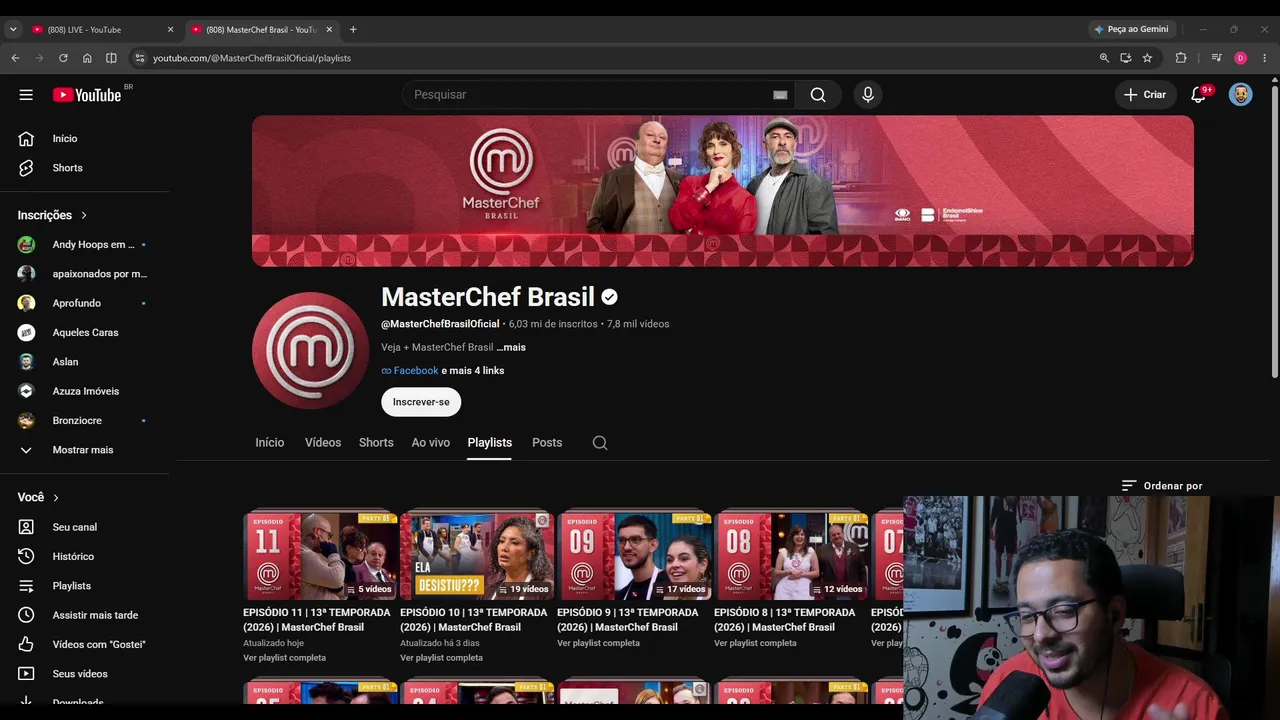Screen dimensions: 1280x720
Task: Open Episódio 9 playlist thumbnail
Action: coord(634,555)
